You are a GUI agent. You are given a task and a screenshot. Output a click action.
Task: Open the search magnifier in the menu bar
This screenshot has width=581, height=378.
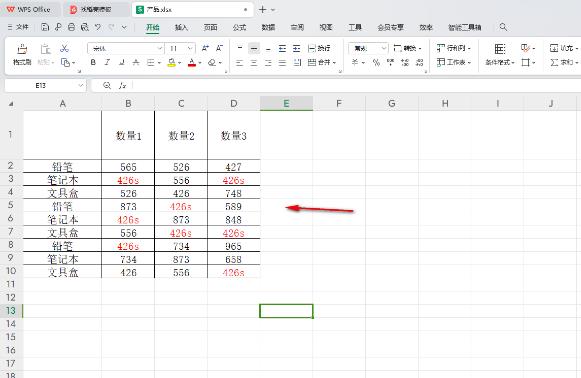[x=503, y=27]
